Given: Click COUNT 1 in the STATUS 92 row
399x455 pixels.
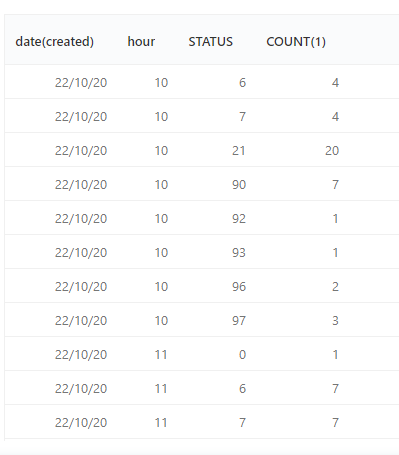Looking at the screenshot, I should 335,219.
